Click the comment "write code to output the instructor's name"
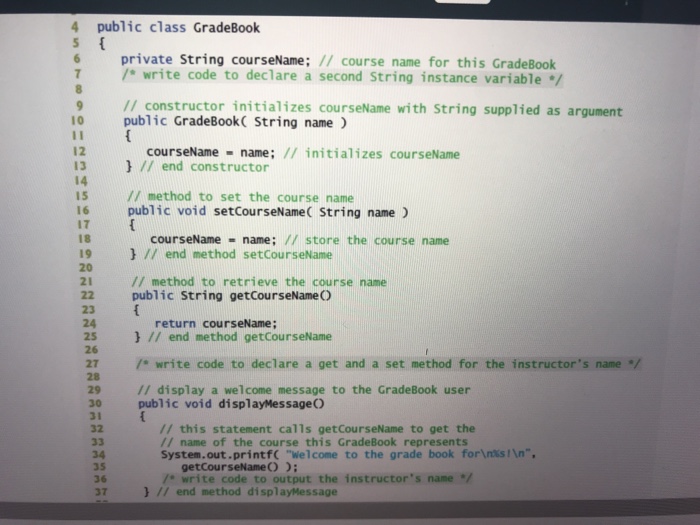This screenshot has height=525, width=700. [x=317, y=479]
